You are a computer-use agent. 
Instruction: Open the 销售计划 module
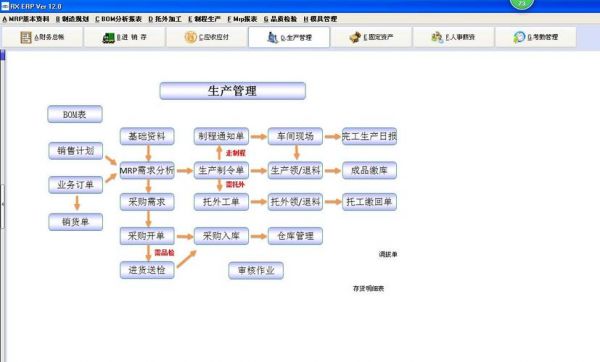76,151
